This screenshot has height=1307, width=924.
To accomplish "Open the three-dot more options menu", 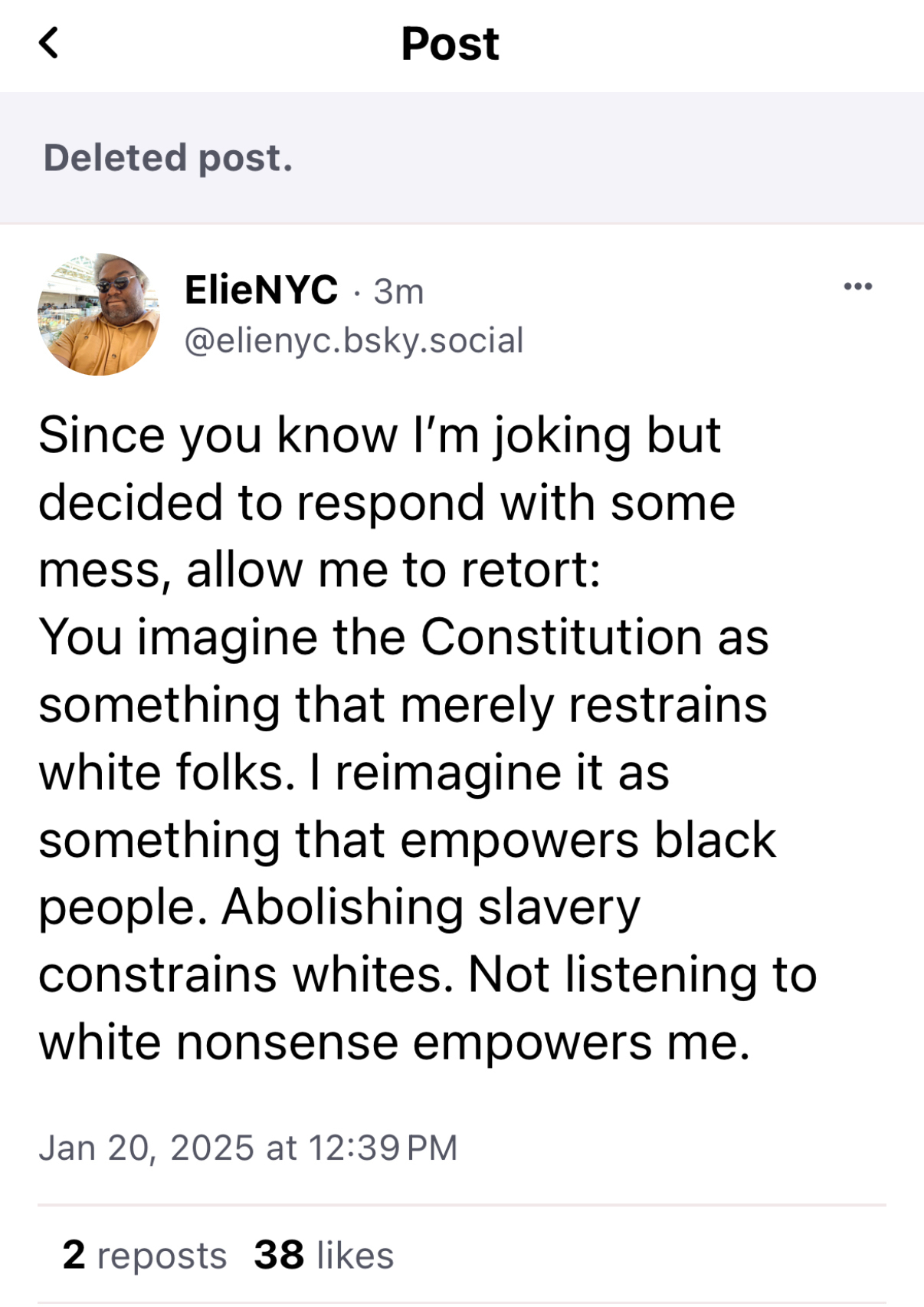I will tap(857, 287).
